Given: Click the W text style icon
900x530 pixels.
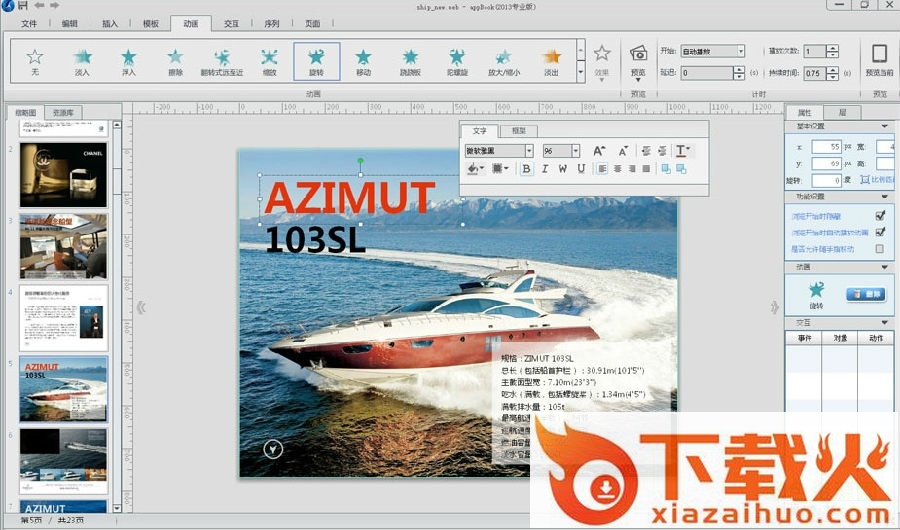Looking at the screenshot, I should [x=563, y=169].
